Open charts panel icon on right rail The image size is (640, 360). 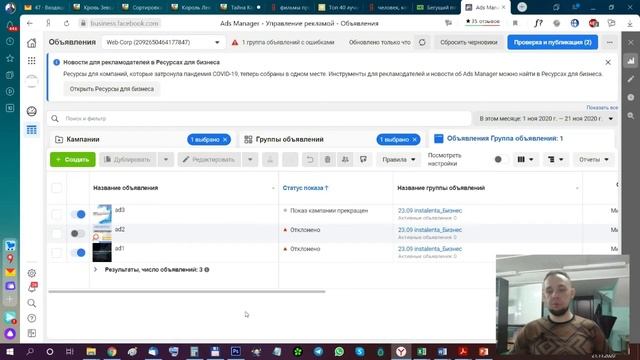pos(631,61)
